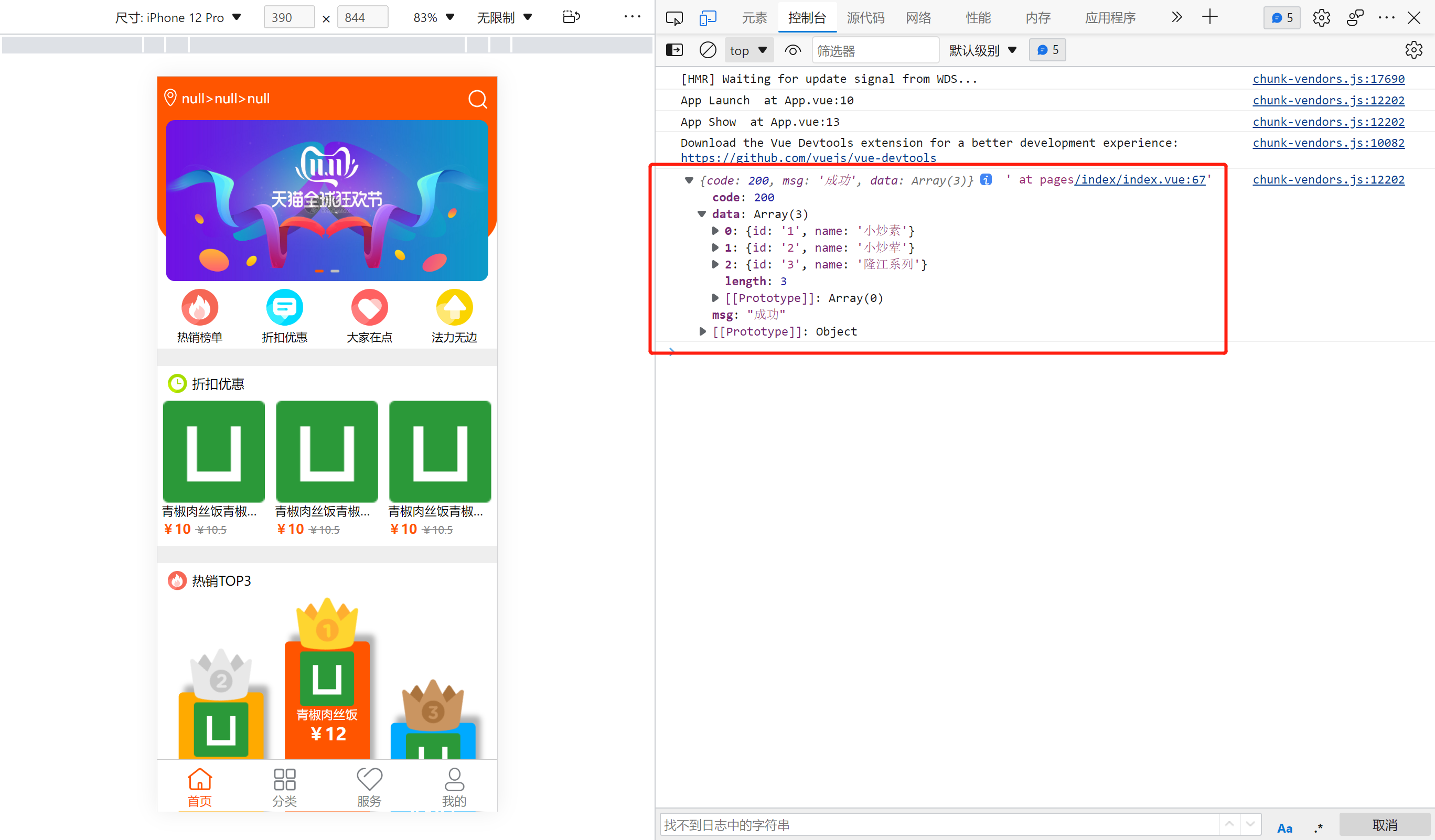Screen dimensions: 1435x840
Task: Tap the 我的 profile tab icon
Action: (454, 779)
